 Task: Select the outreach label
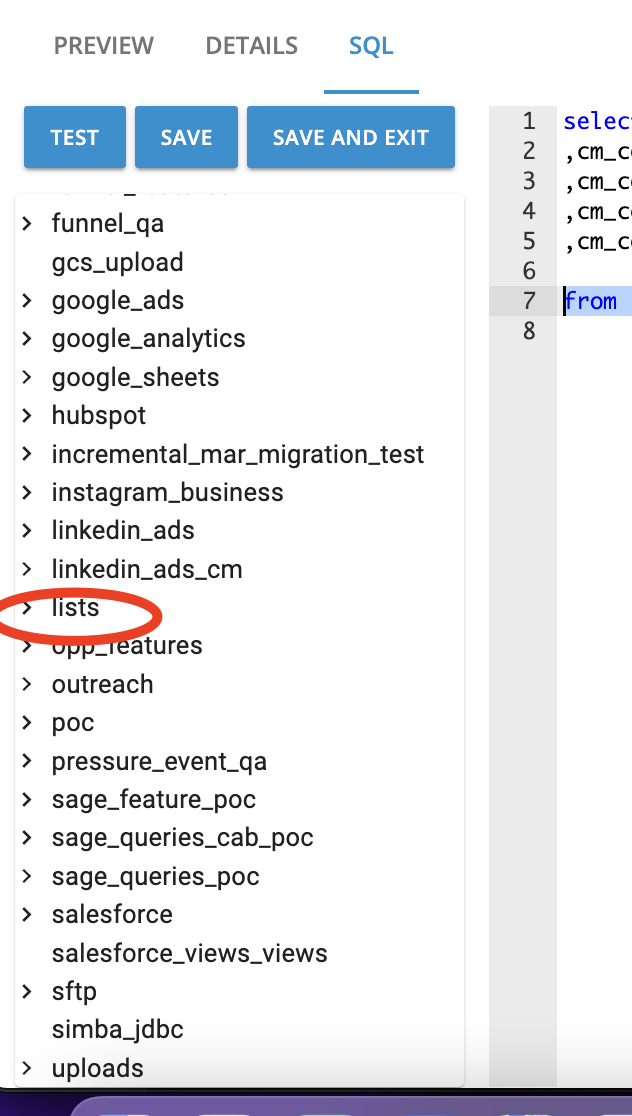coord(102,685)
